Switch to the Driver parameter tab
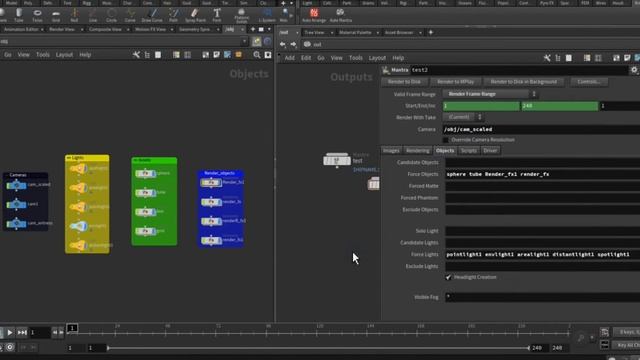 click(x=490, y=151)
